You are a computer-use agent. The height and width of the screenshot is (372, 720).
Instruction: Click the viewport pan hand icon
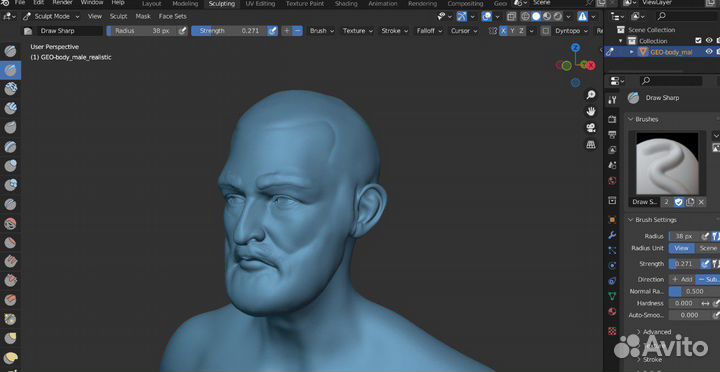coord(591,111)
